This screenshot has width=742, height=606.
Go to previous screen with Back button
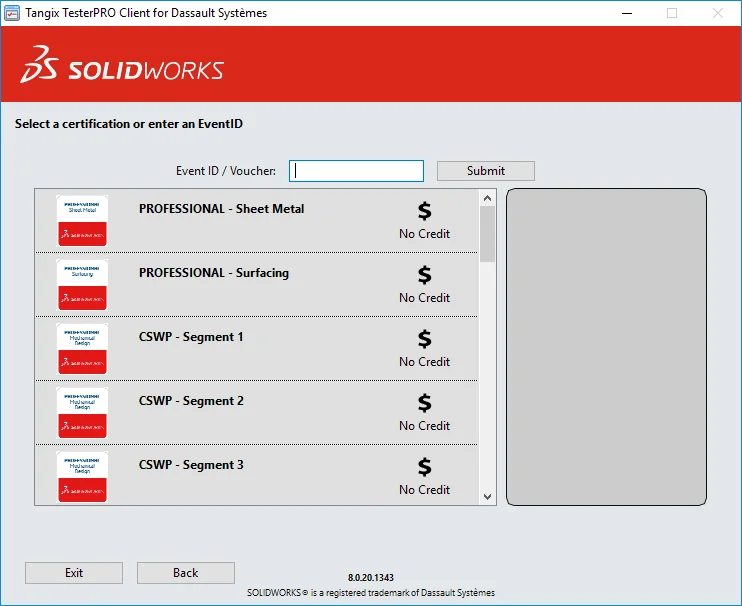pyautogui.click(x=186, y=573)
